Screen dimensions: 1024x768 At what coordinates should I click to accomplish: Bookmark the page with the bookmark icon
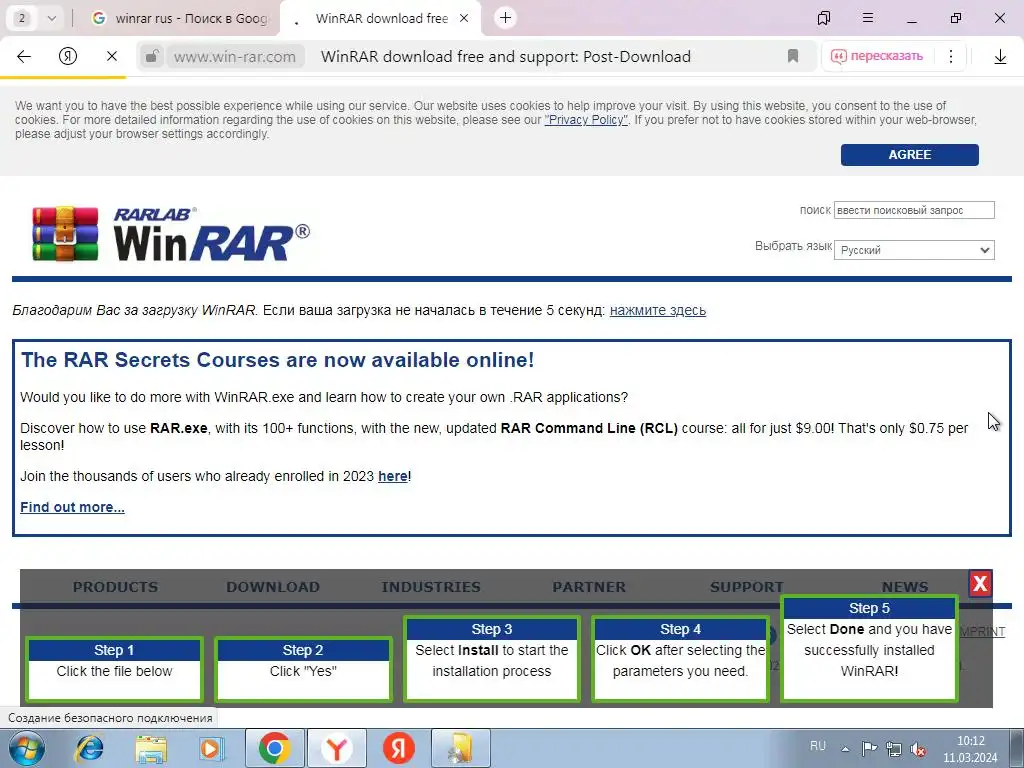click(793, 56)
